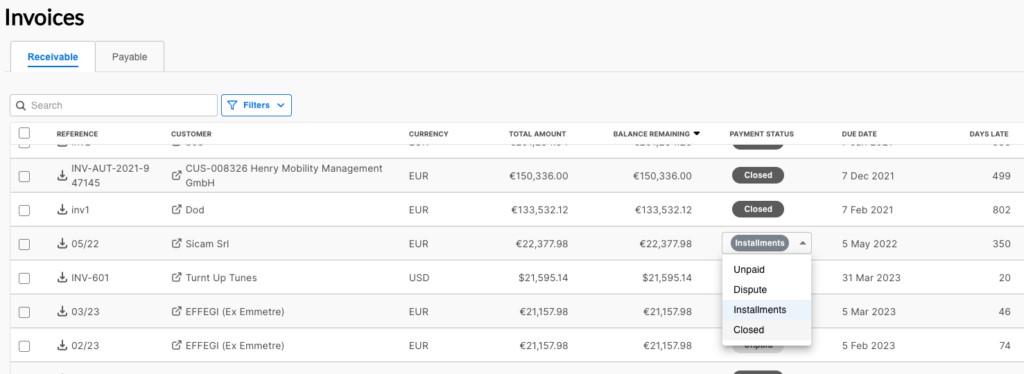
Task: Open external link icon for Sicam Srl
Action: [176, 243]
